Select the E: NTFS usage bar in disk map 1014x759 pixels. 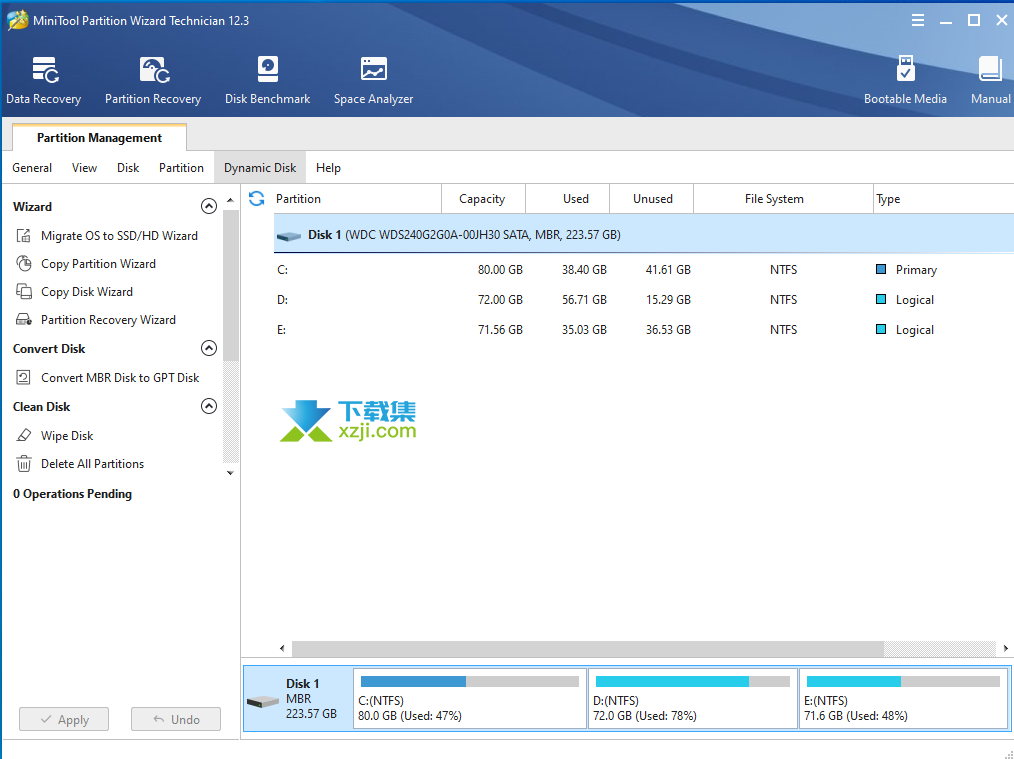(903, 681)
